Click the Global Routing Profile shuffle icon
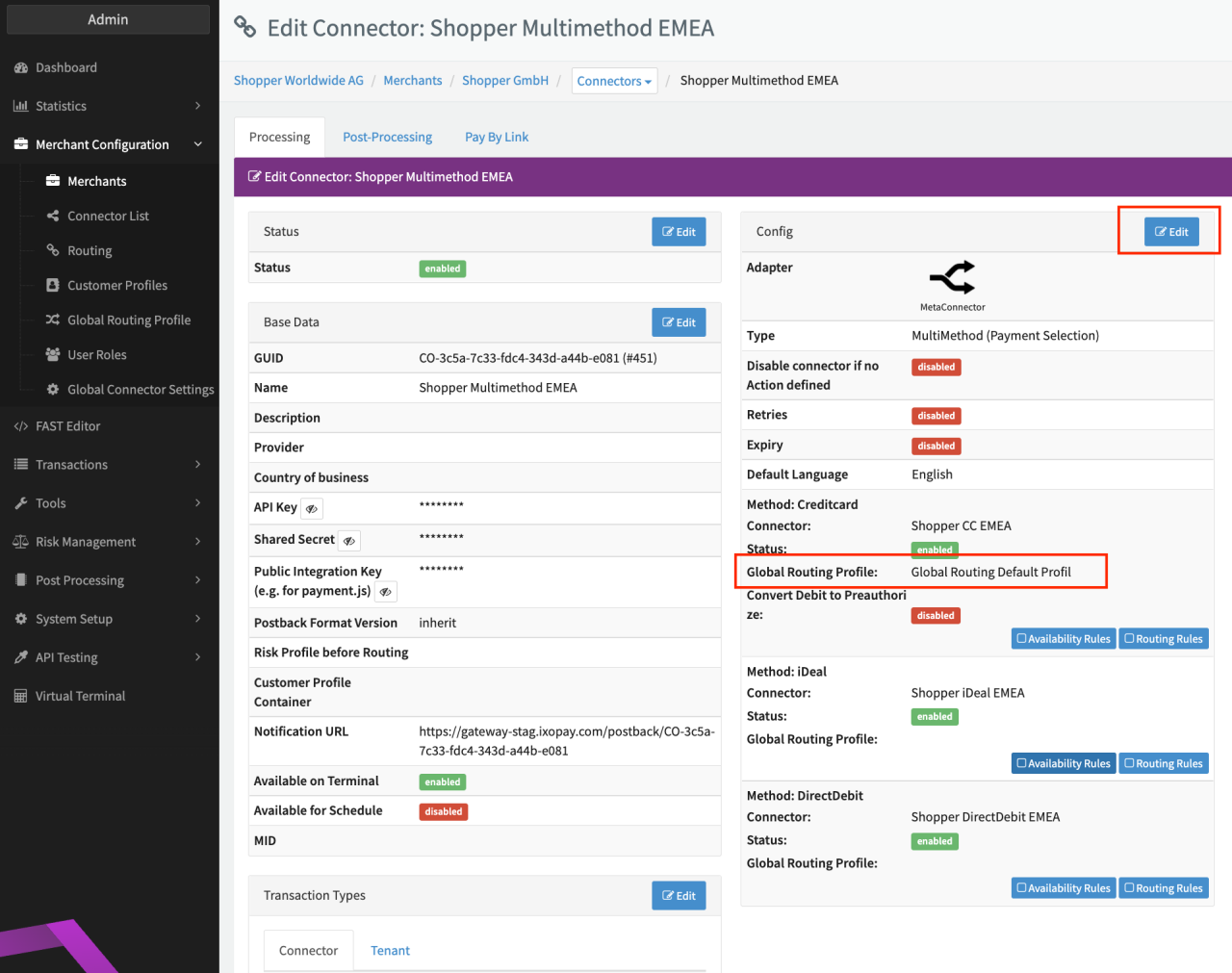 click(53, 320)
